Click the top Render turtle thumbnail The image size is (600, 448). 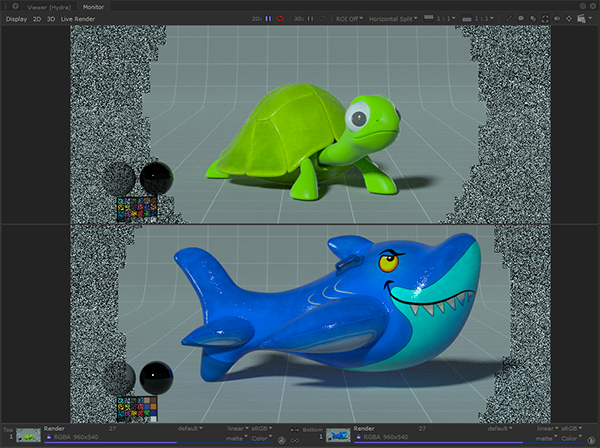29,435
